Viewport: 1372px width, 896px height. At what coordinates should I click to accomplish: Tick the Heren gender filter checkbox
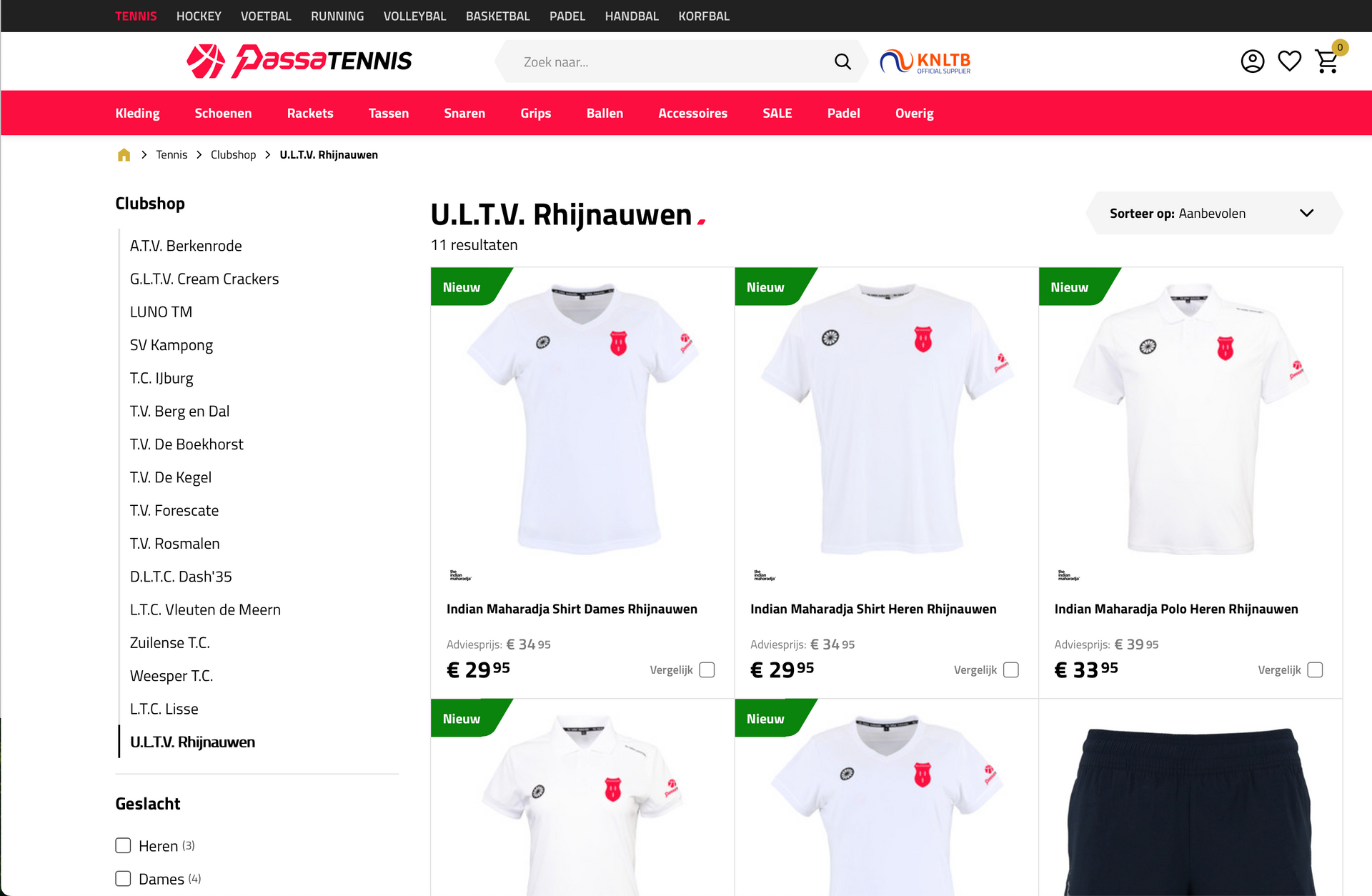[x=123, y=846]
